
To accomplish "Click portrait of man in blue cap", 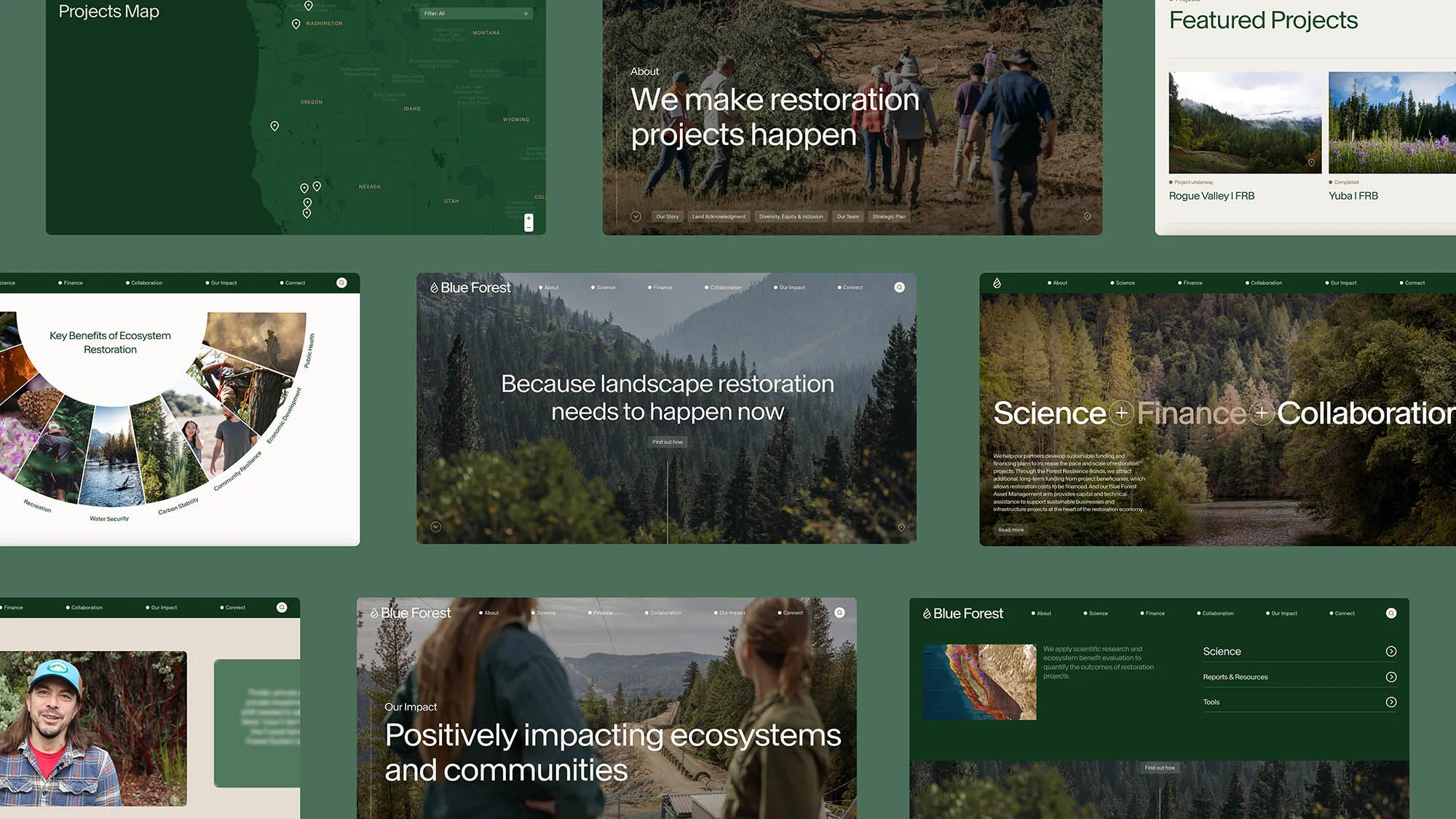I will point(93,729).
